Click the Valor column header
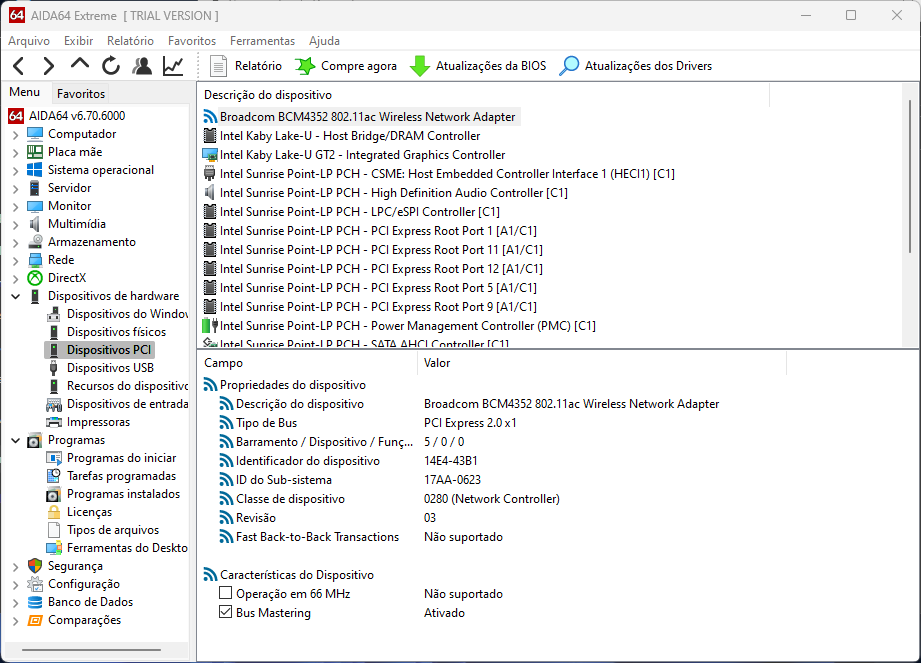Screen dimensions: 921x663 click(x=602, y=363)
